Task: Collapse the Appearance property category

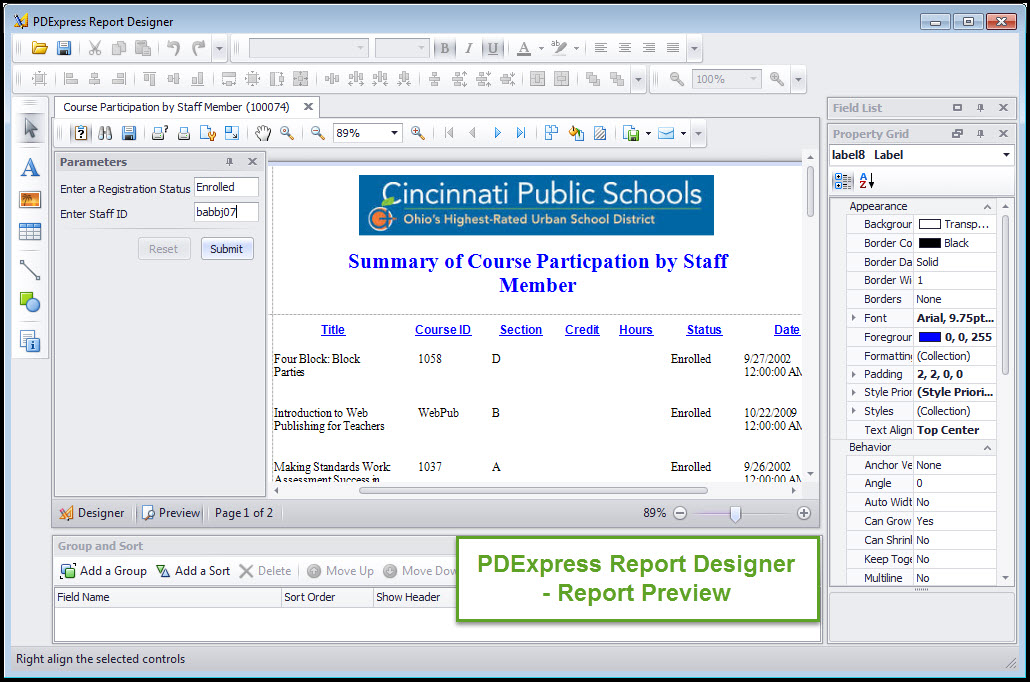Action: tap(987, 206)
